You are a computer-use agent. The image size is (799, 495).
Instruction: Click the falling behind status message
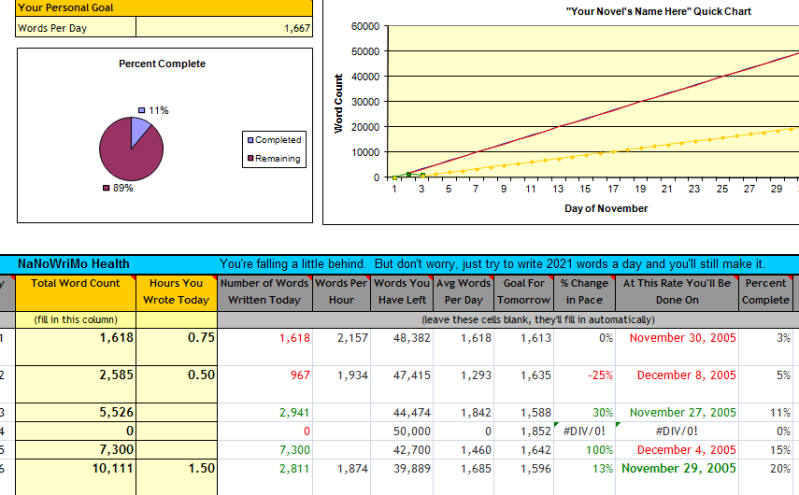[x=492, y=264]
